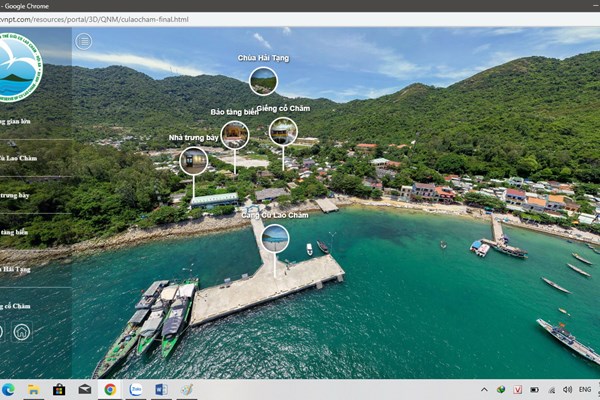The height and width of the screenshot is (400, 600).
Task: Open the Nhà trưng bày hotspot thumbnail
Action: point(194,161)
